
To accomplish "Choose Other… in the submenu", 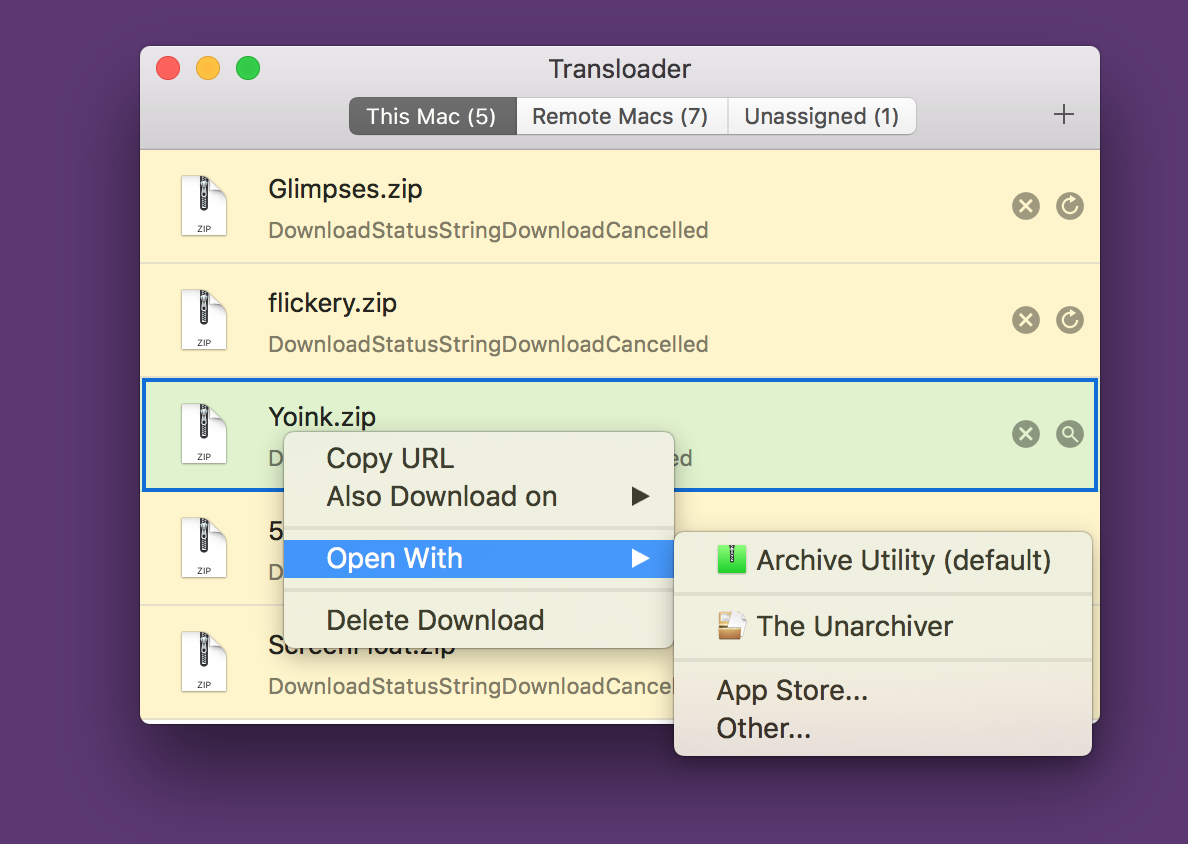I will click(883, 728).
